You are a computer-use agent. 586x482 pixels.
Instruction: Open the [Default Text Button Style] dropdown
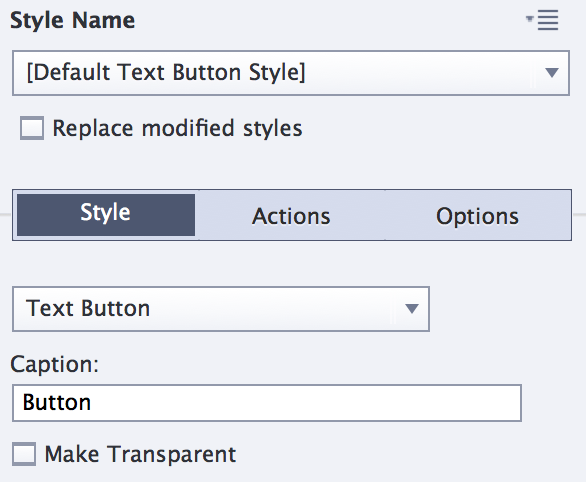click(x=291, y=73)
